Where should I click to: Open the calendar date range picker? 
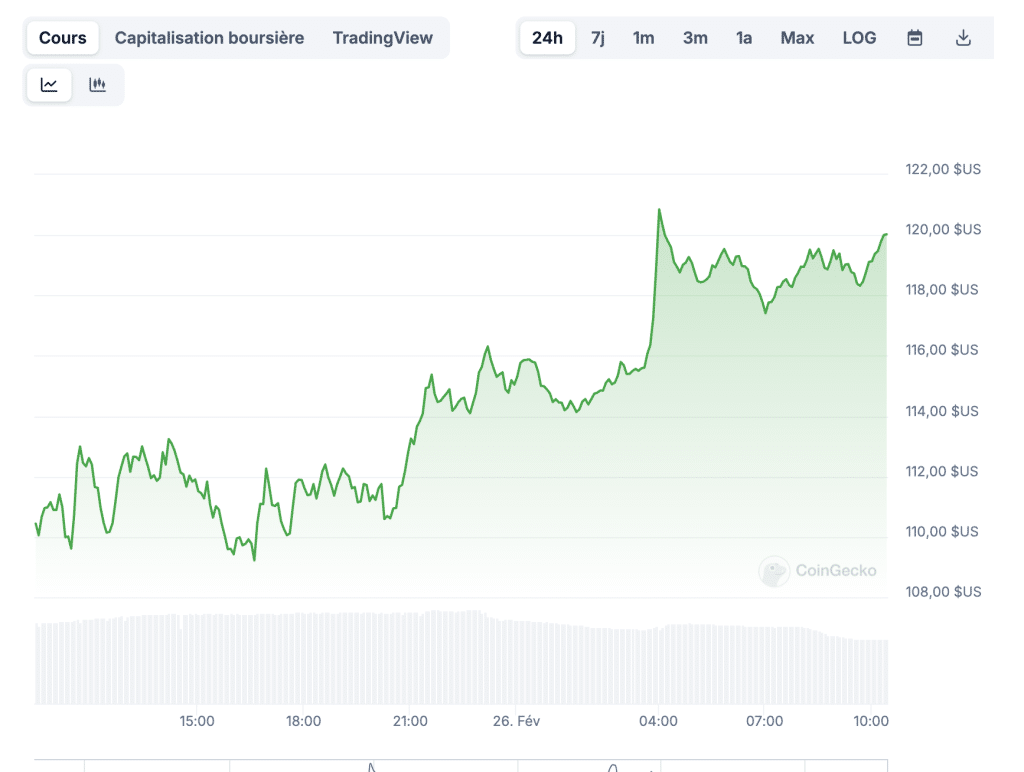click(x=915, y=38)
